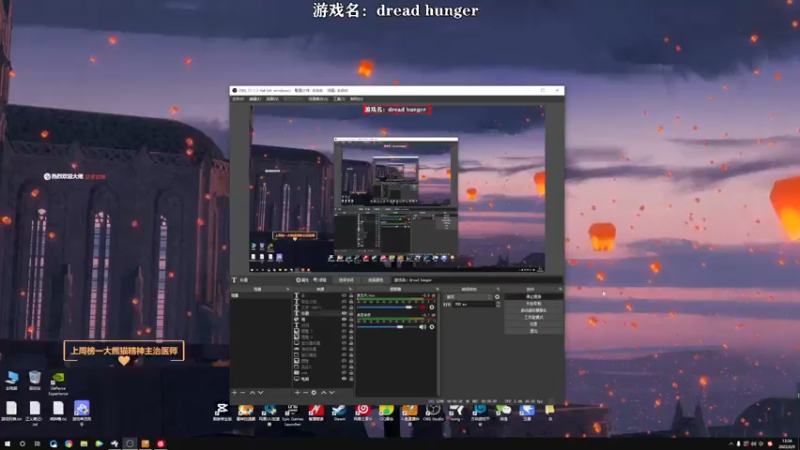Open GeForce Experience desktop shortcut
Image resolution: width=800 pixels, height=450 pixels.
tap(58, 383)
